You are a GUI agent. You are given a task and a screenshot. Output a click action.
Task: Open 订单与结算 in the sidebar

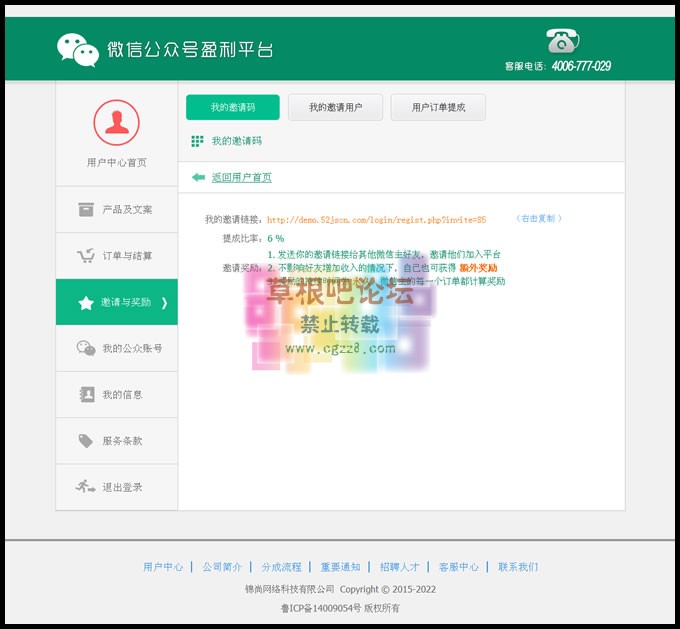117,256
